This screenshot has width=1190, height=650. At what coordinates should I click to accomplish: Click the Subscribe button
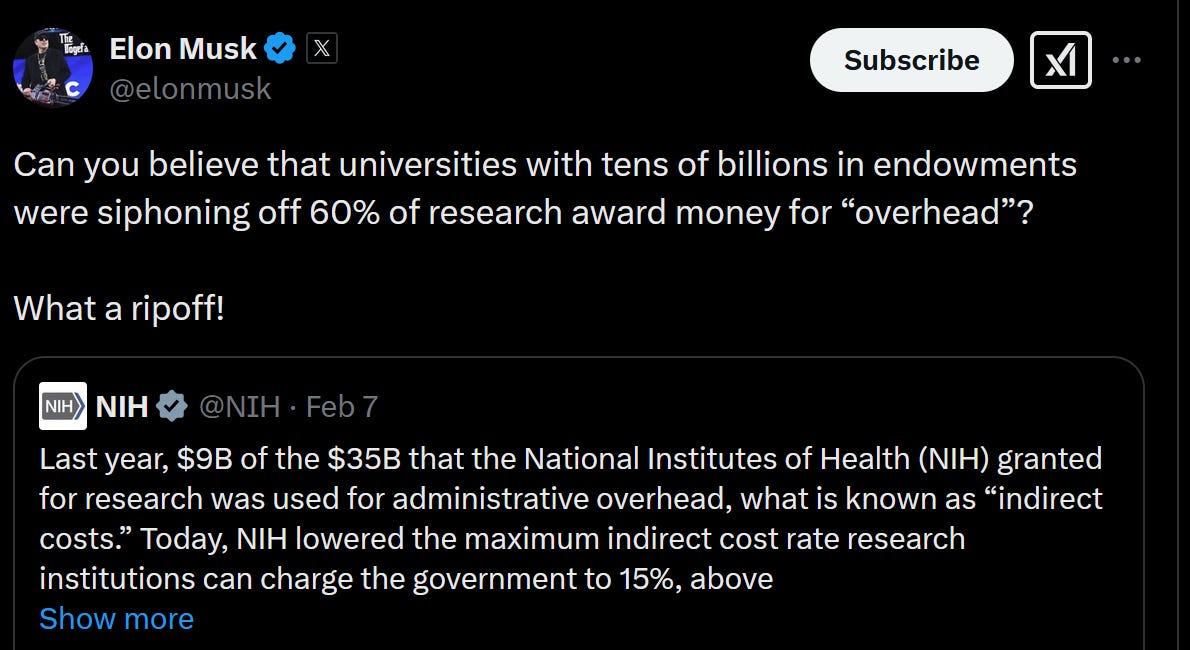(911, 60)
